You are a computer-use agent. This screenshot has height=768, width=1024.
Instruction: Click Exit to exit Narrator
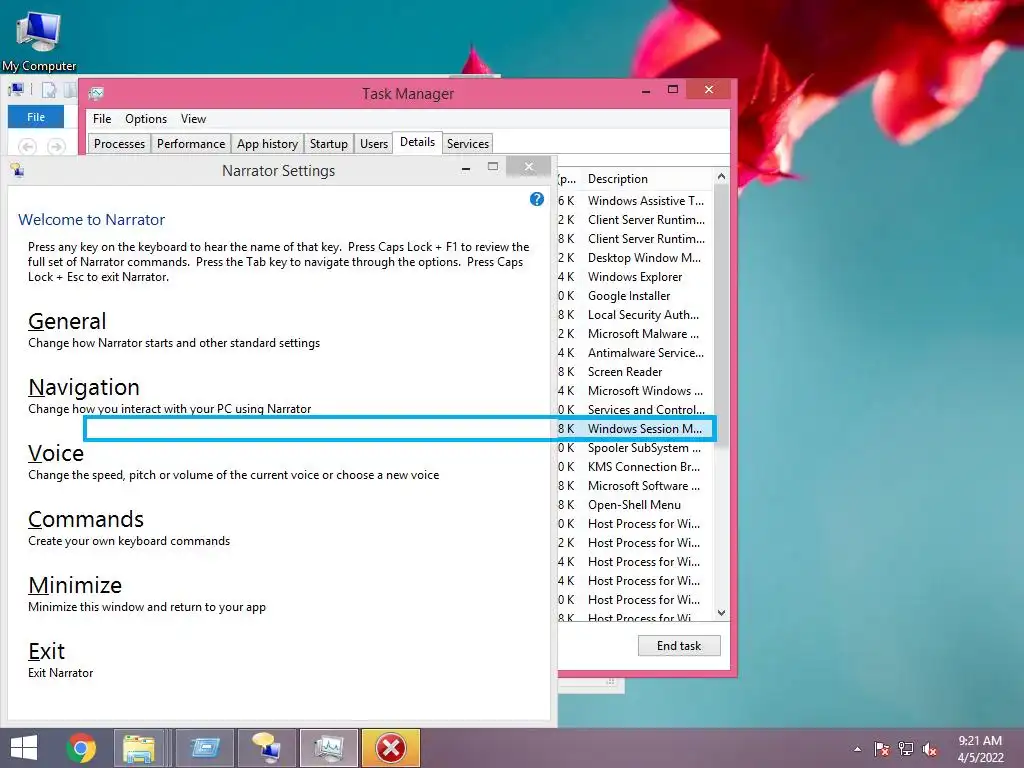tap(46, 651)
